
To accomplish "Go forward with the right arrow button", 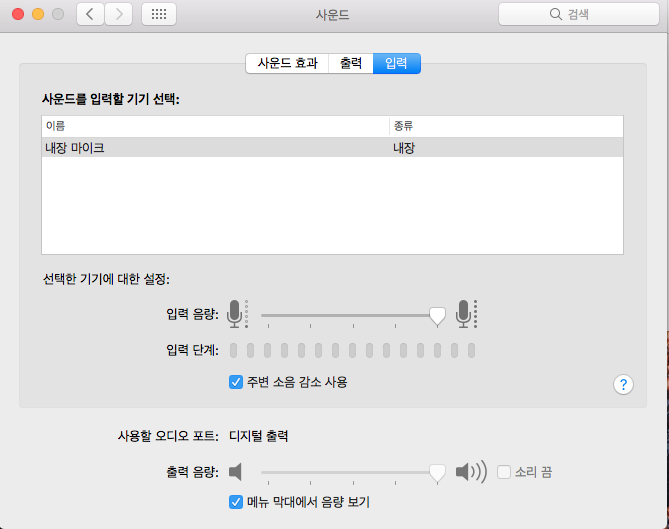I will (119, 14).
